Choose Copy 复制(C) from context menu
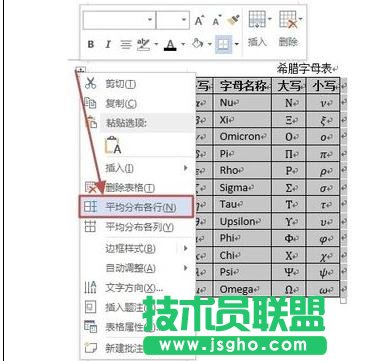This screenshot has width=370, height=361. click(138, 104)
